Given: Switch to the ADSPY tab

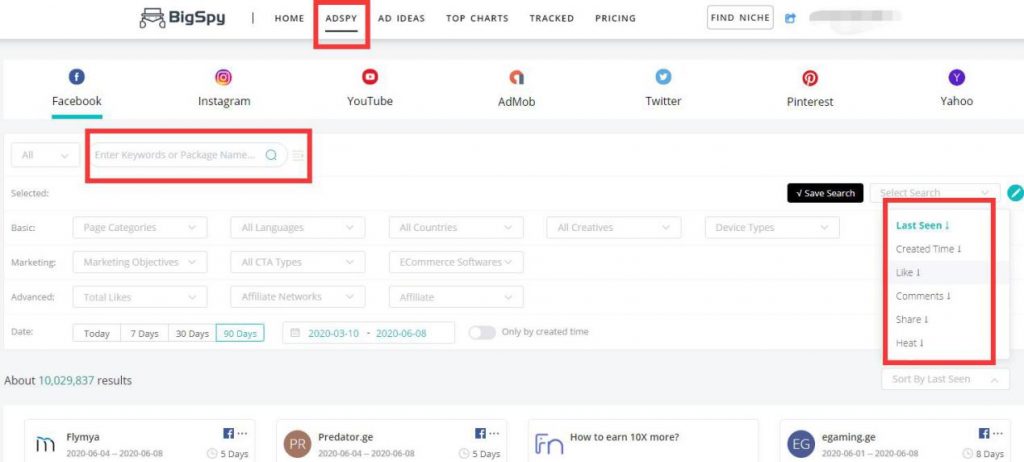Looking at the screenshot, I should click(342, 18).
